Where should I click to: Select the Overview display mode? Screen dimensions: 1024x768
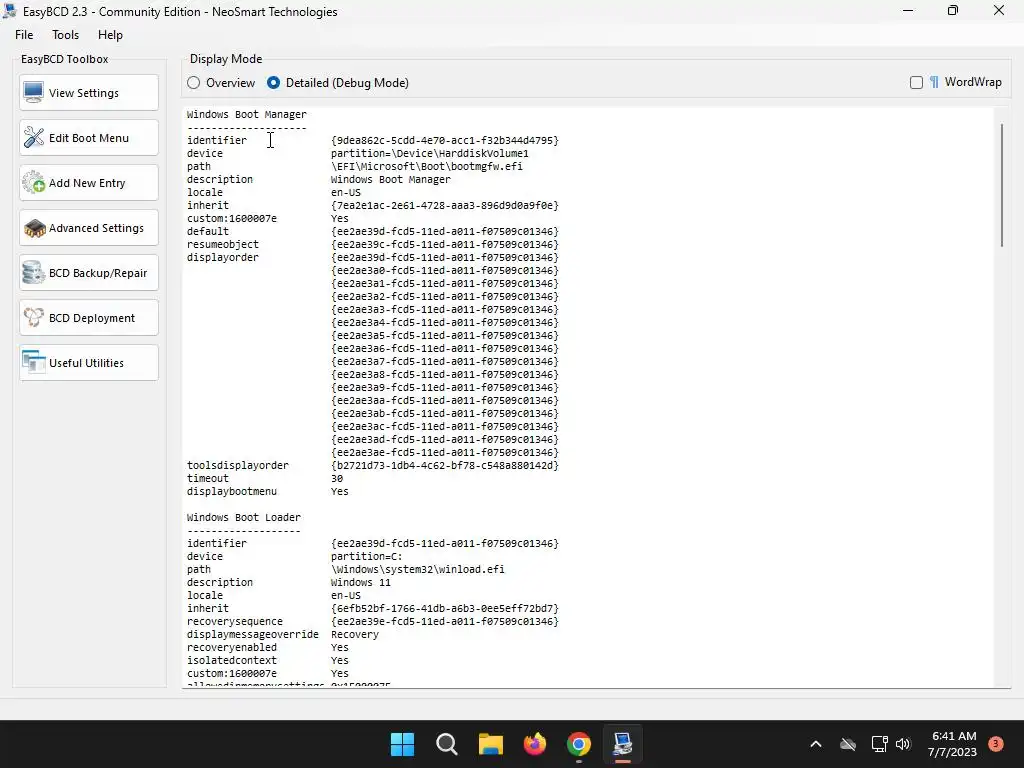tap(221, 83)
